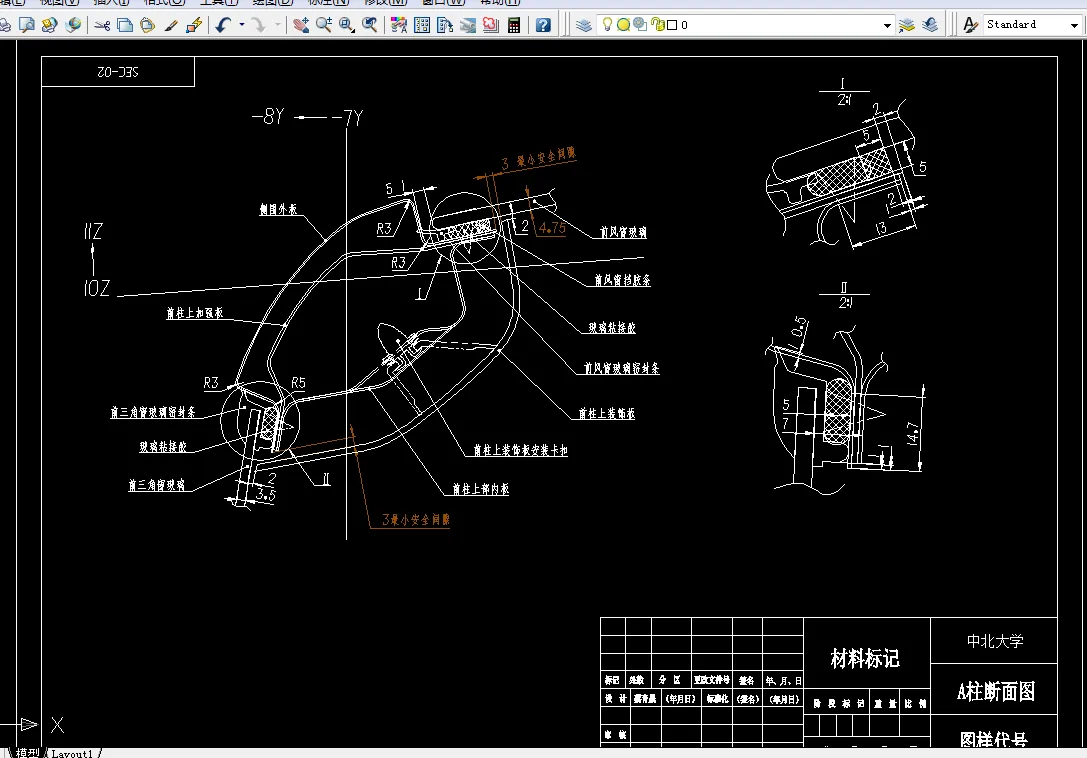1087x758 pixels.
Task: Activate the Pan realtime hand tool
Action: point(301,25)
